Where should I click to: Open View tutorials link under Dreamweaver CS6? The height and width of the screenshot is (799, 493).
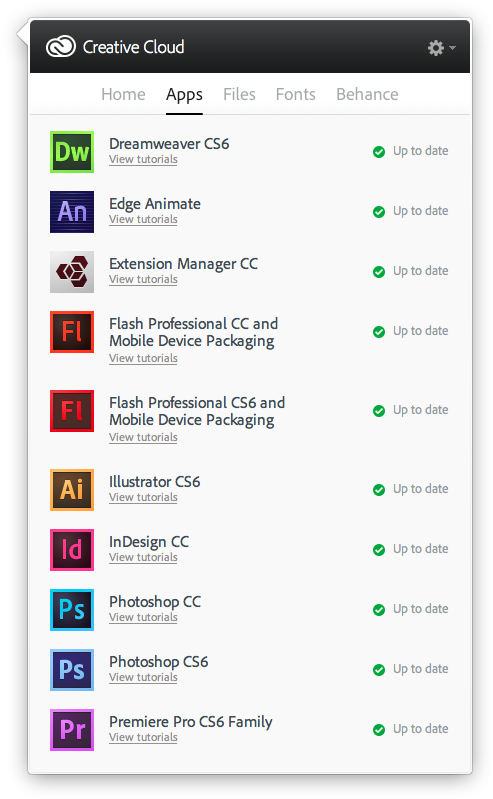[x=143, y=159]
